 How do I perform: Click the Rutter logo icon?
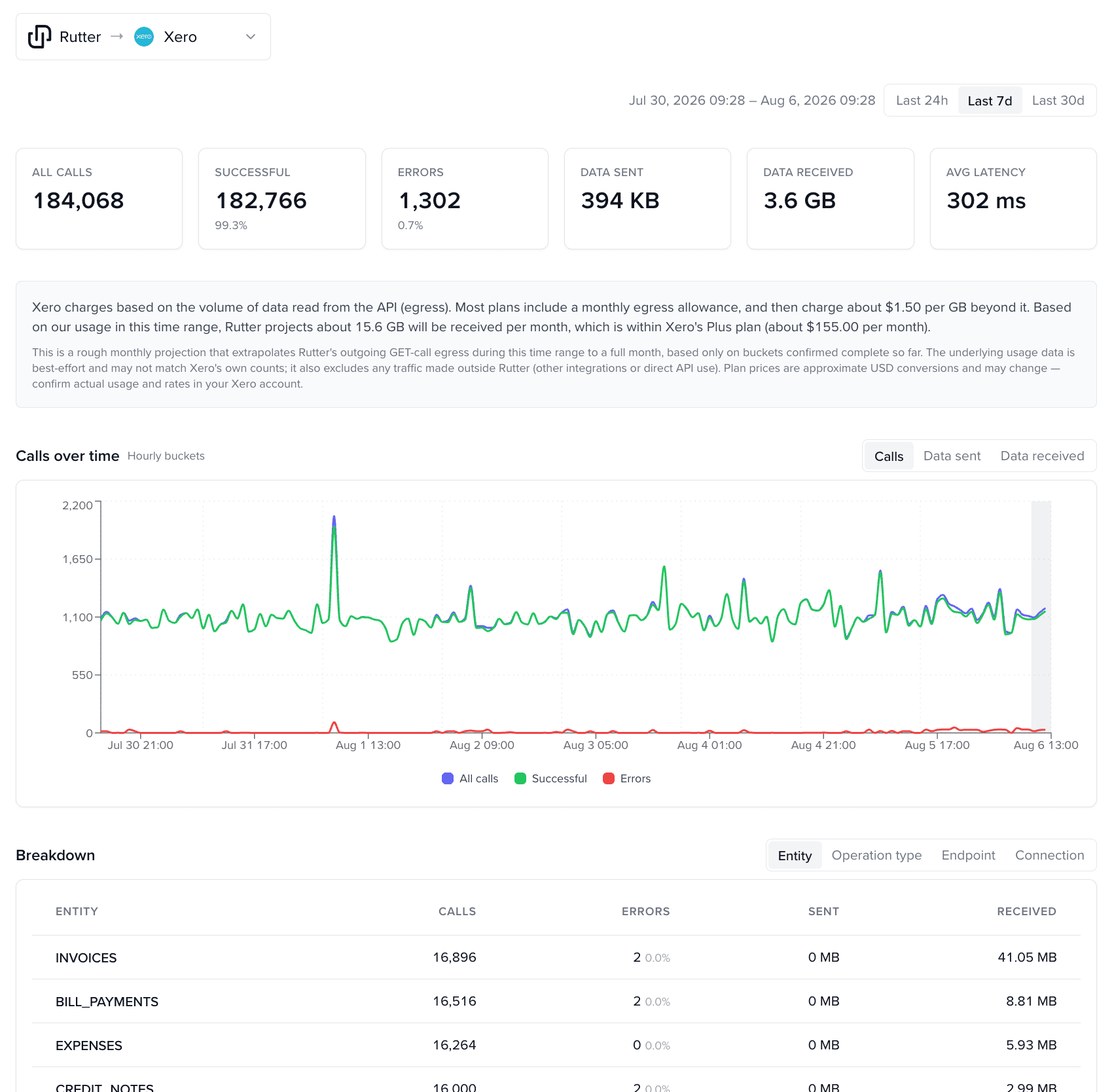point(39,37)
